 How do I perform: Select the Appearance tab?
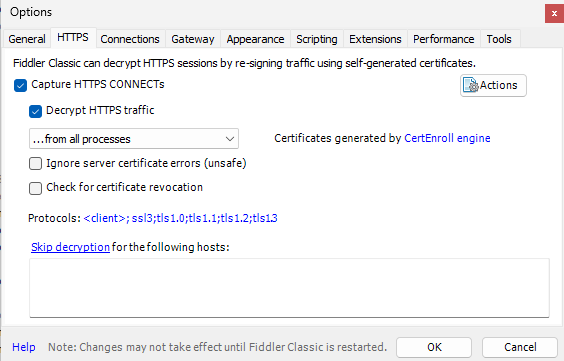[255, 39]
